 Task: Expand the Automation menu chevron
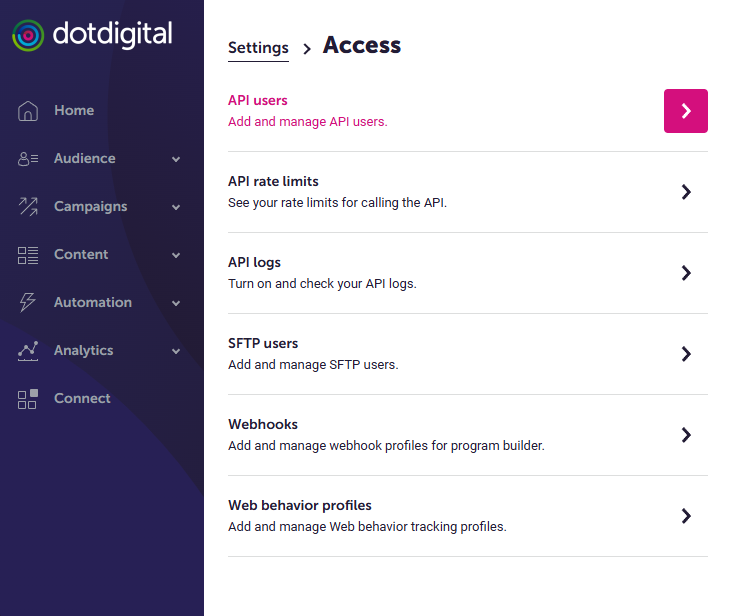(x=176, y=303)
